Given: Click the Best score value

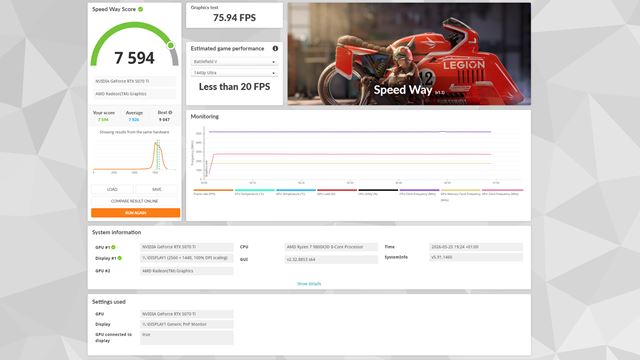Looking at the screenshot, I should [x=164, y=120].
